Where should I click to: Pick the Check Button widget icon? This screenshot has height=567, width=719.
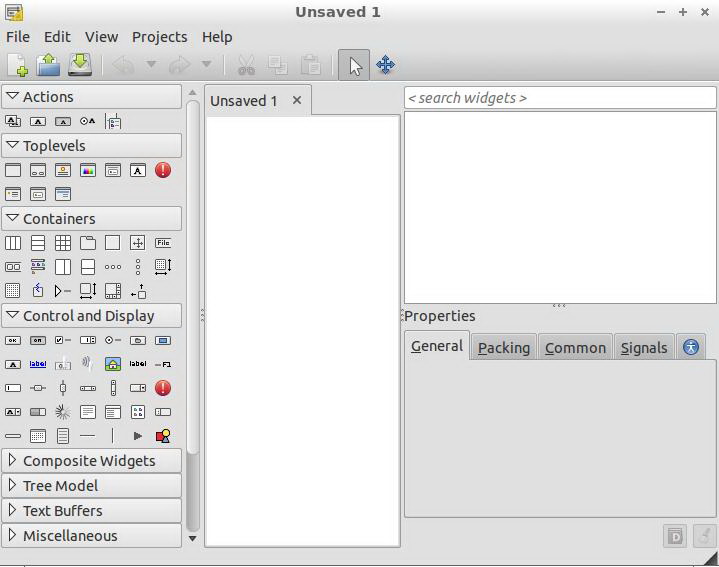tap(63, 340)
